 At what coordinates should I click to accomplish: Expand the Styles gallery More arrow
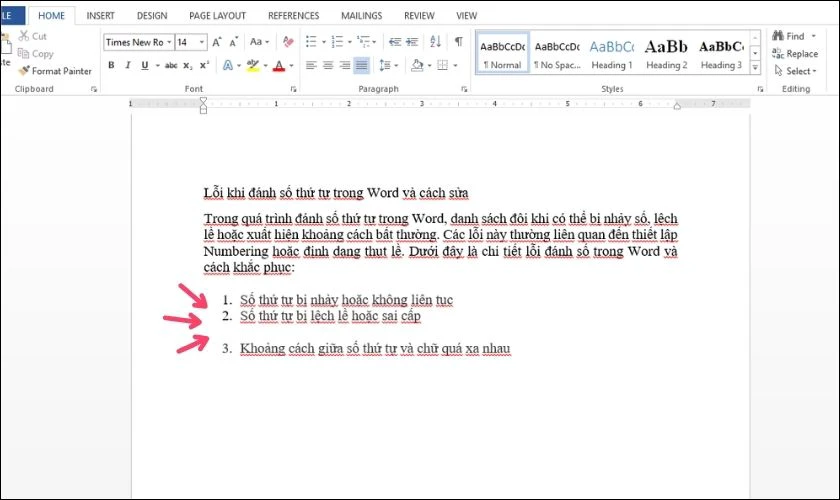[x=755, y=68]
